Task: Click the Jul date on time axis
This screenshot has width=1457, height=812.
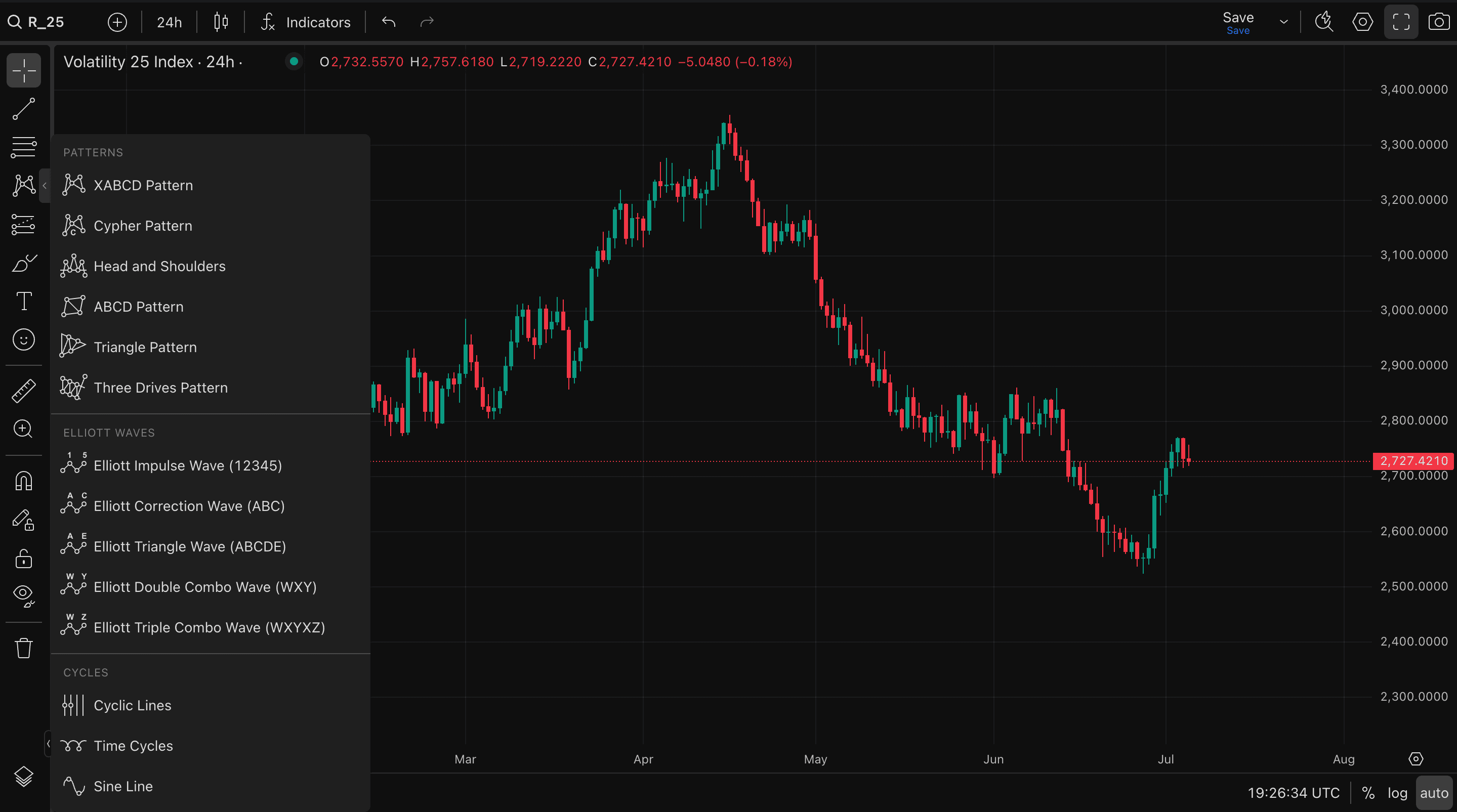Action: (x=1165, y=759)
